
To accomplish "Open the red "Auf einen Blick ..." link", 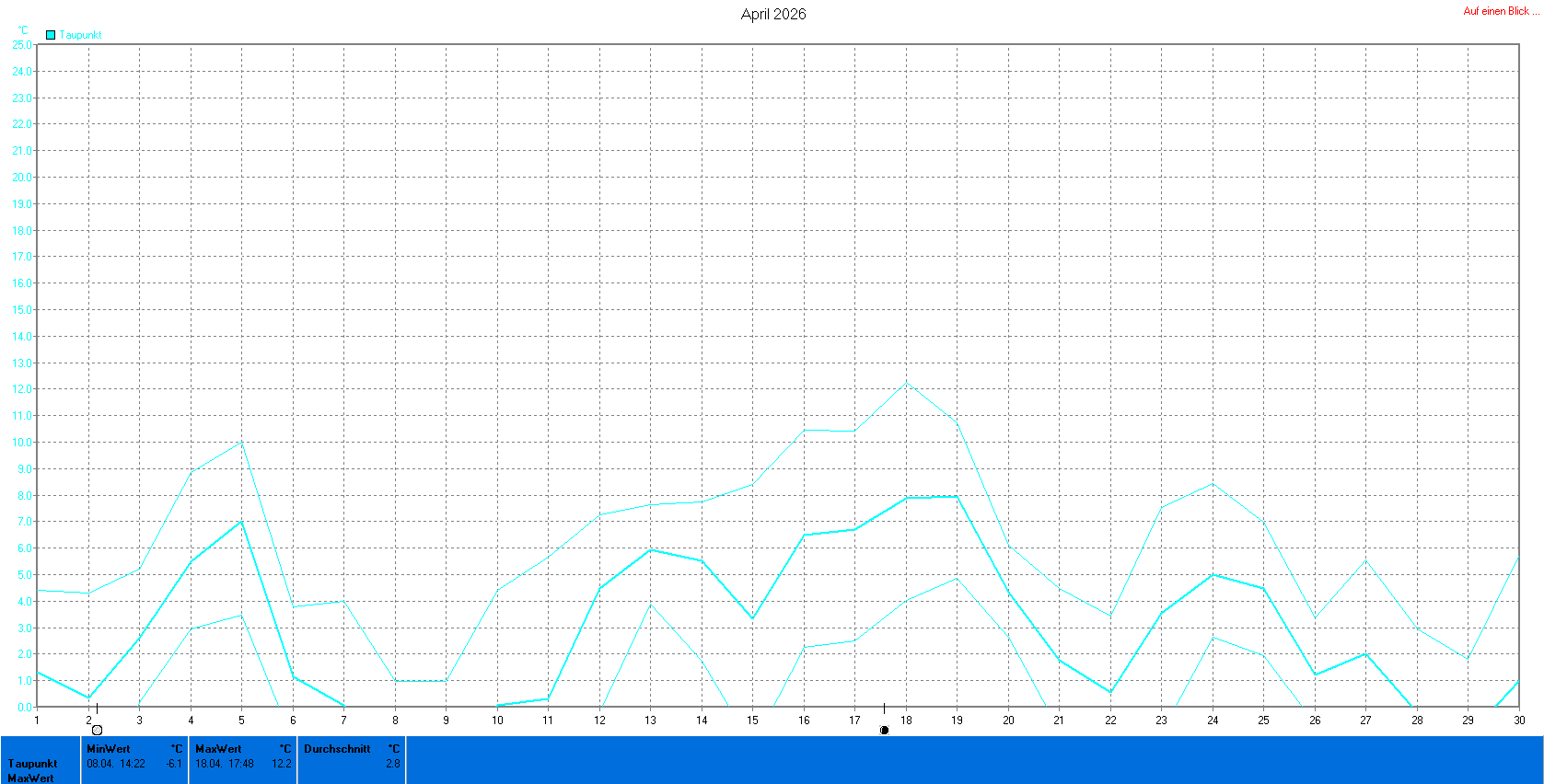I will click(x=1502, y=11).
